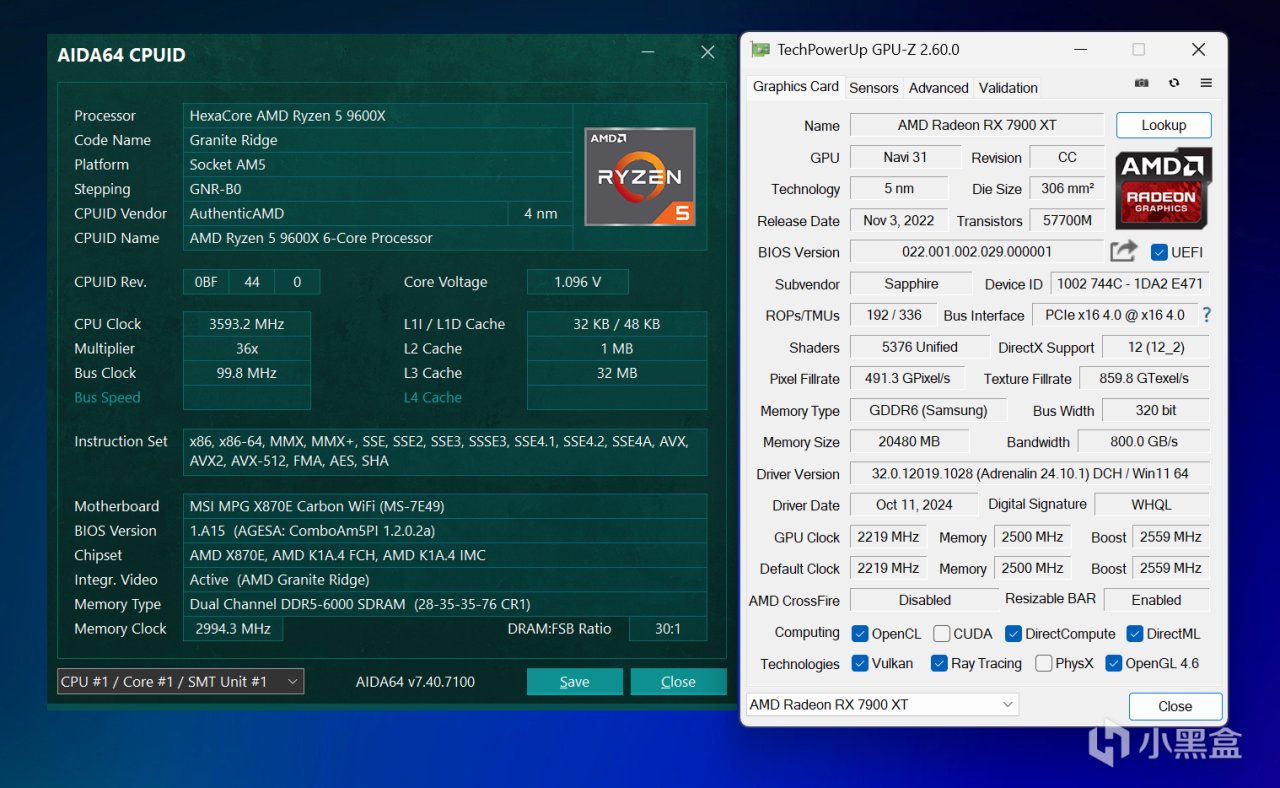1280x788 pixels.
Task: Click the Code Name value Granite Ridge
Action: tap(378, 140)
